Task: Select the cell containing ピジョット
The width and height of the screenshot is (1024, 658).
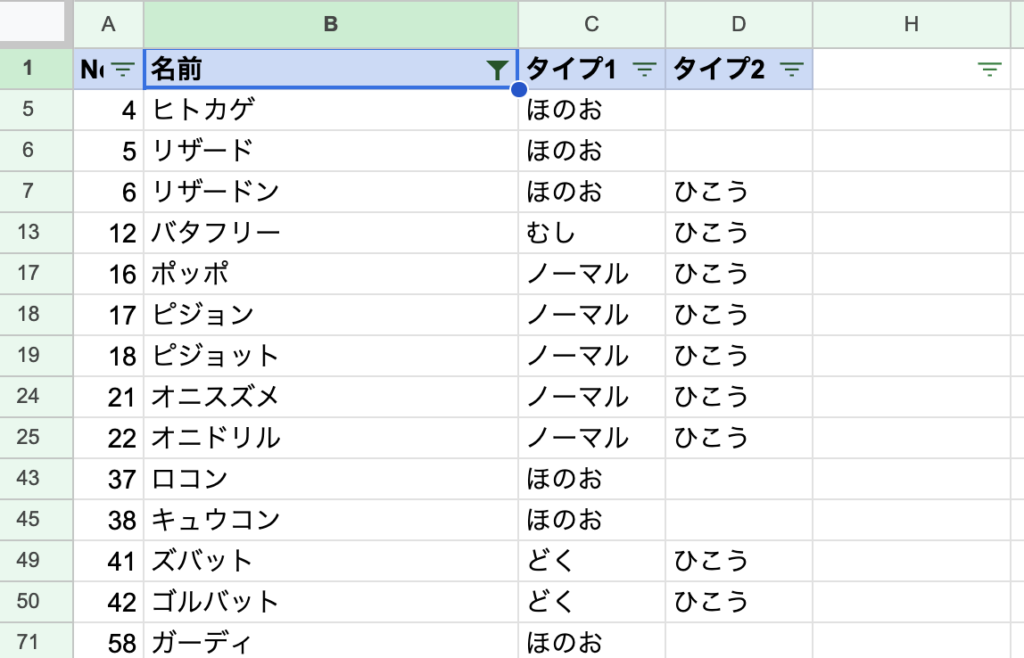Action: tap(331, 356)
